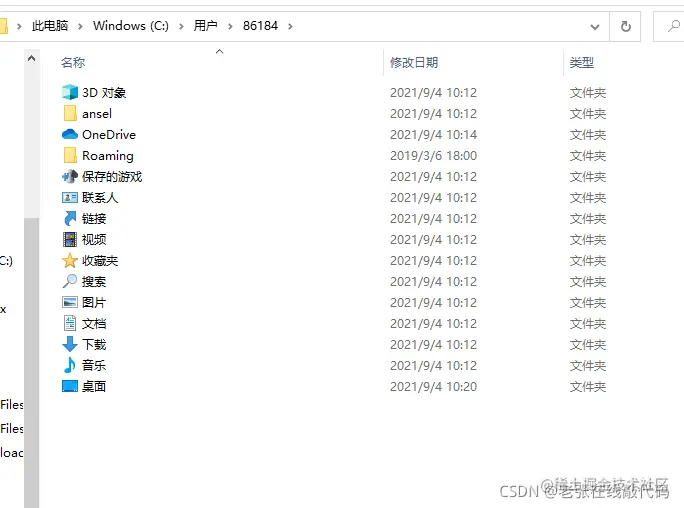Select the 桌面 desktop icon
The image size is (684, 508).
70,386
